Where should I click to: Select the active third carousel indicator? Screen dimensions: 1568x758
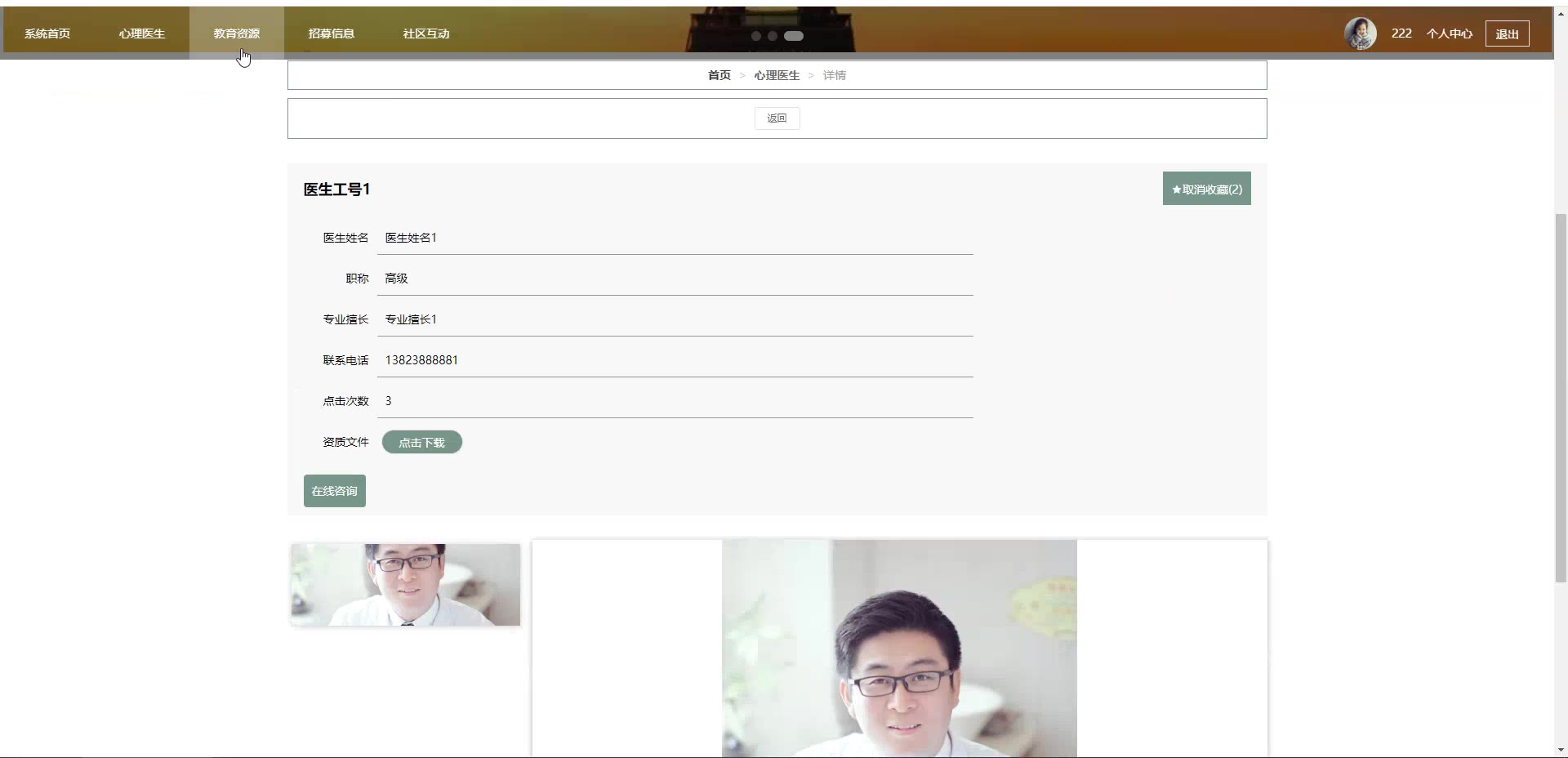(x=794, y=36)
